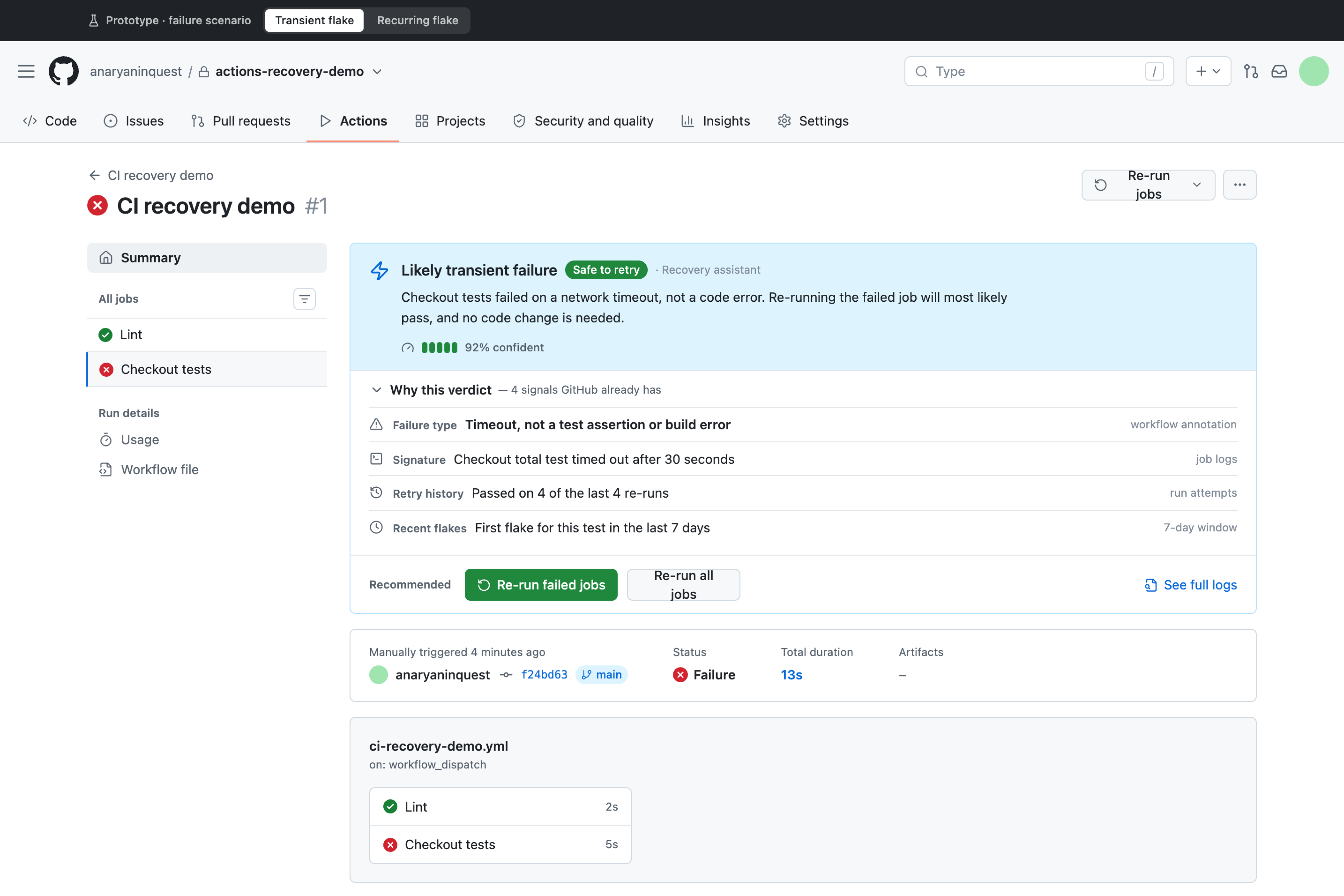Click the Safe to retry badge
The width and height of the screenshot is (1344, 896).
[606, 270]
